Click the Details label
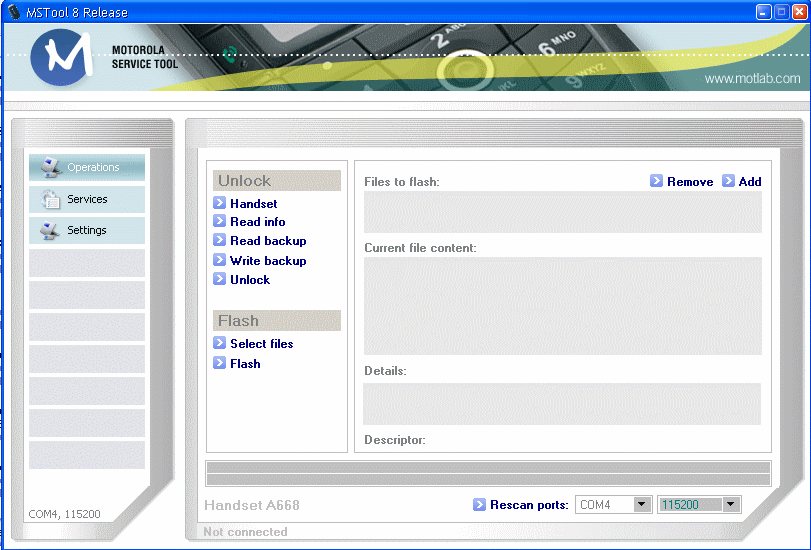The height and width of the screenshot is (550, 811). pos(385,371)
